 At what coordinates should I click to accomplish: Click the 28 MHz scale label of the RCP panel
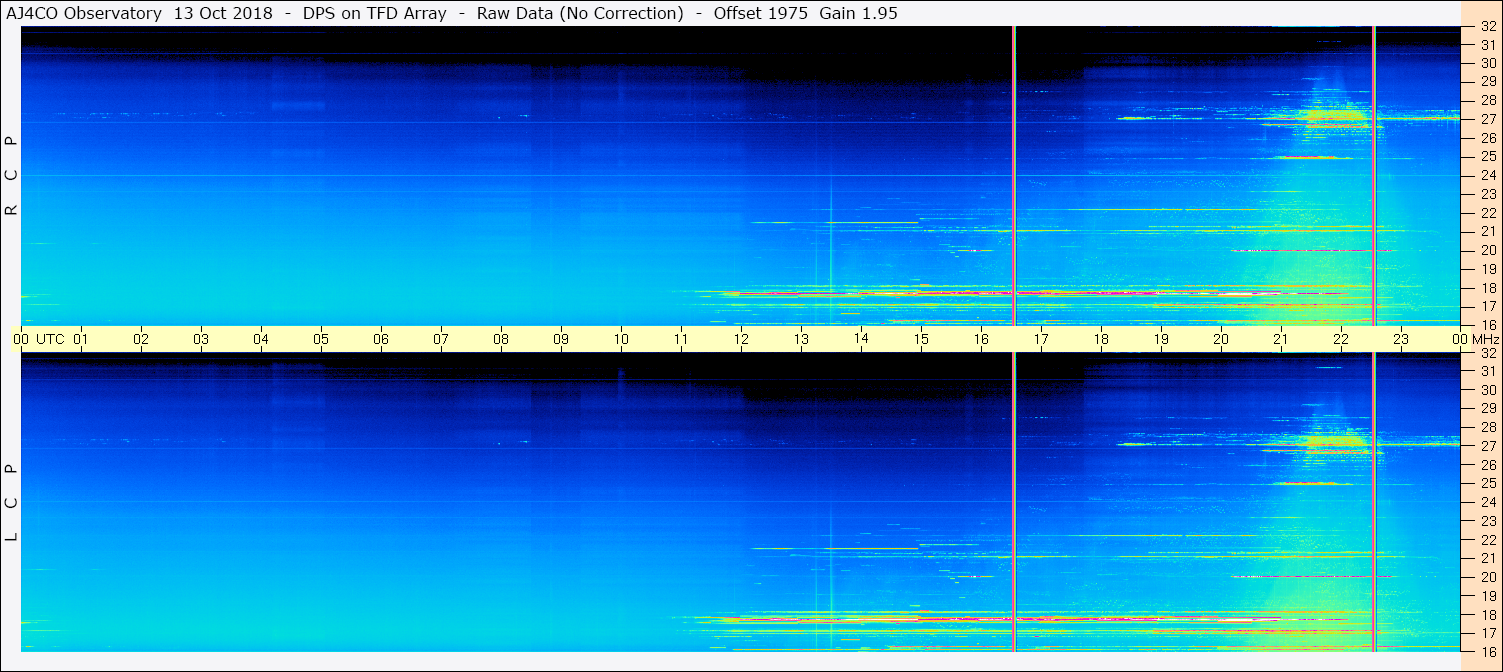tap(1488, 100)
